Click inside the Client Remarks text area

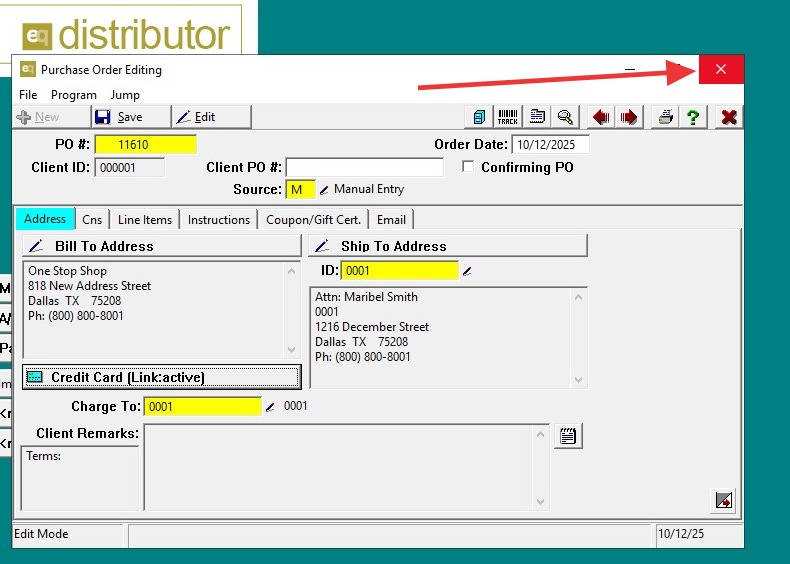coord(339,468)
